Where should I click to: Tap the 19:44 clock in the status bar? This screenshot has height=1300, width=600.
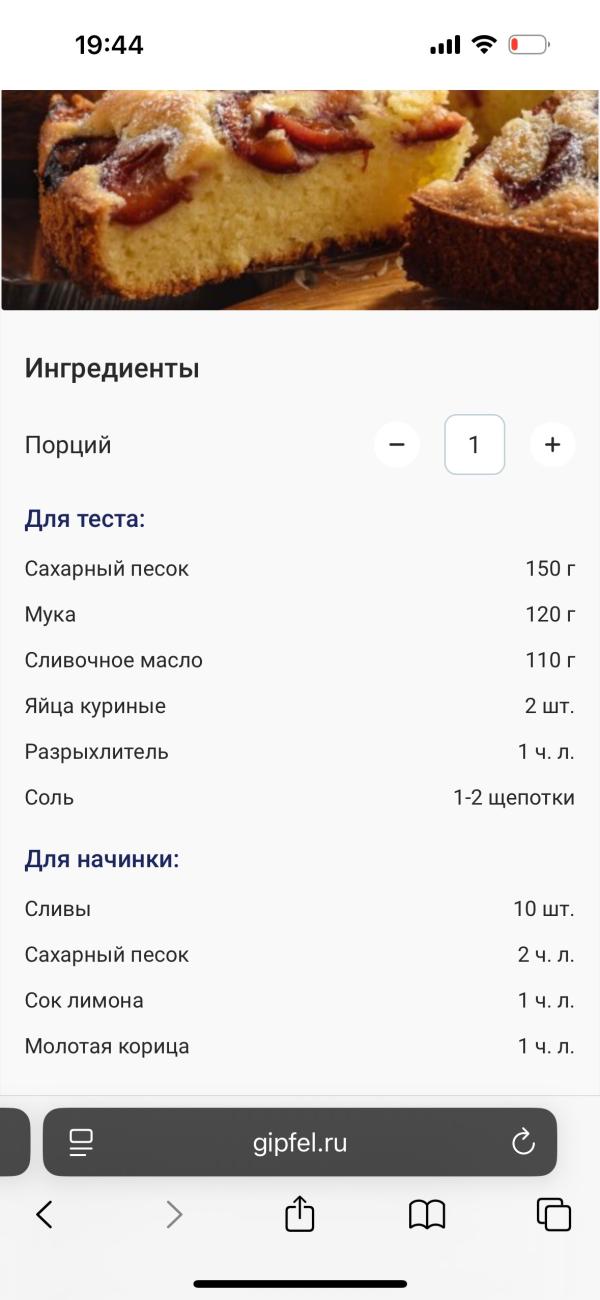[x=109, y=45]
